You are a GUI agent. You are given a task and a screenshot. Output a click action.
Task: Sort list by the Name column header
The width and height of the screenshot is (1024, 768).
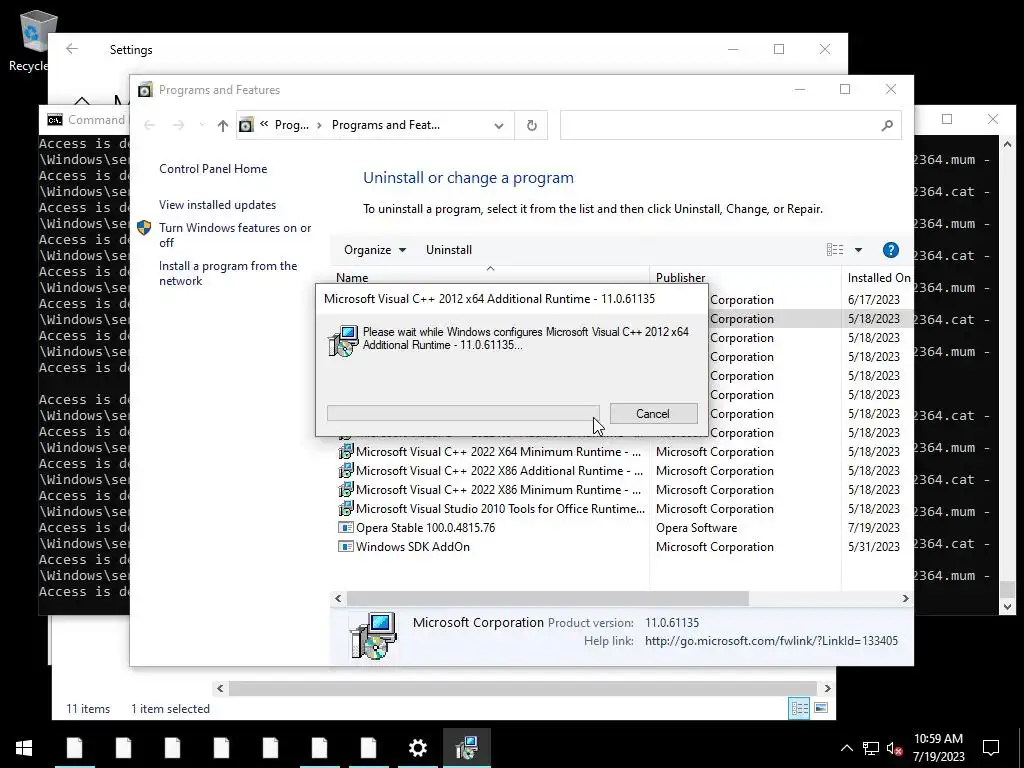pos(352,278)
